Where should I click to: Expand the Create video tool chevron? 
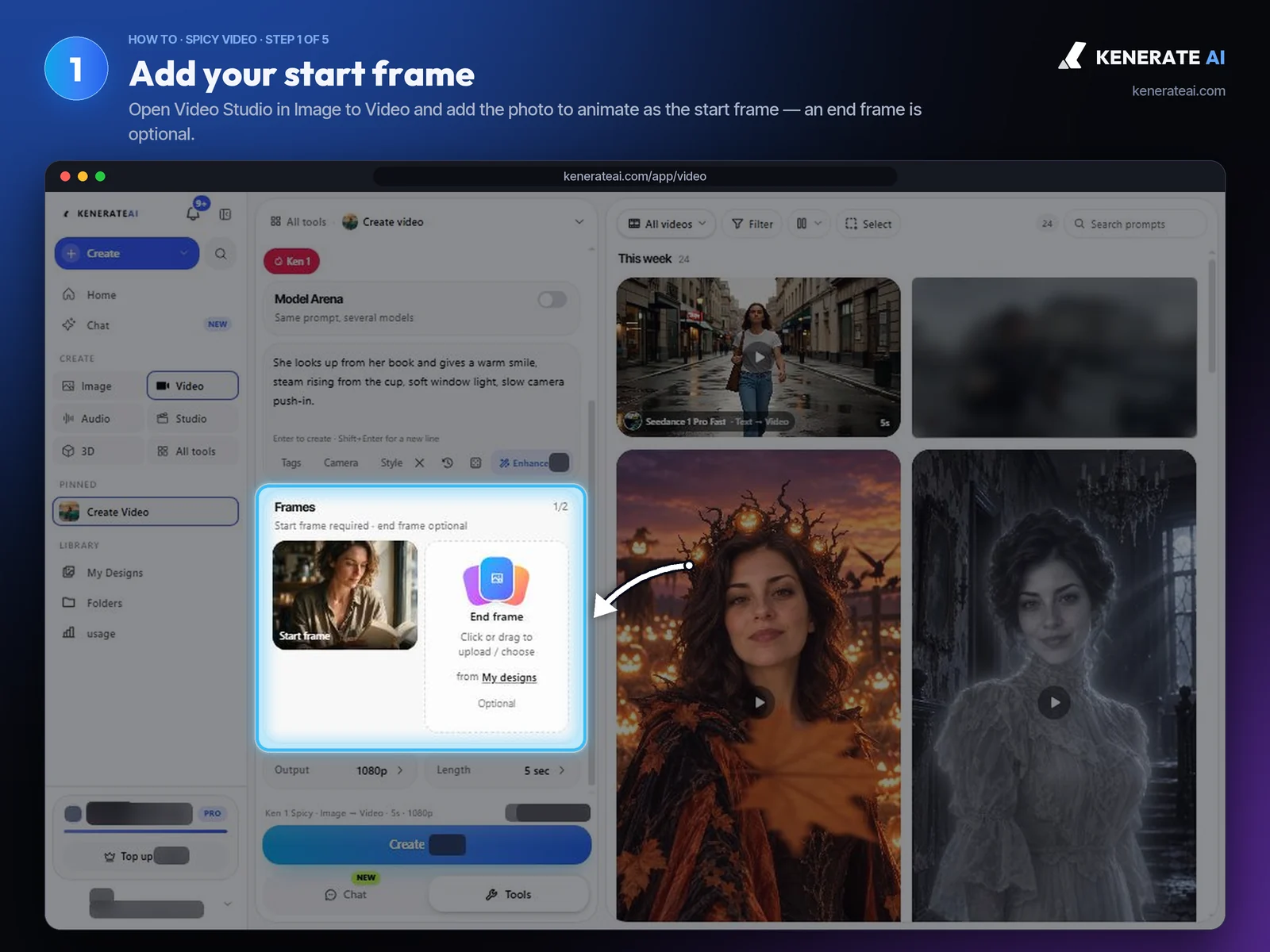pyautogui.click(x=579, y=222)
